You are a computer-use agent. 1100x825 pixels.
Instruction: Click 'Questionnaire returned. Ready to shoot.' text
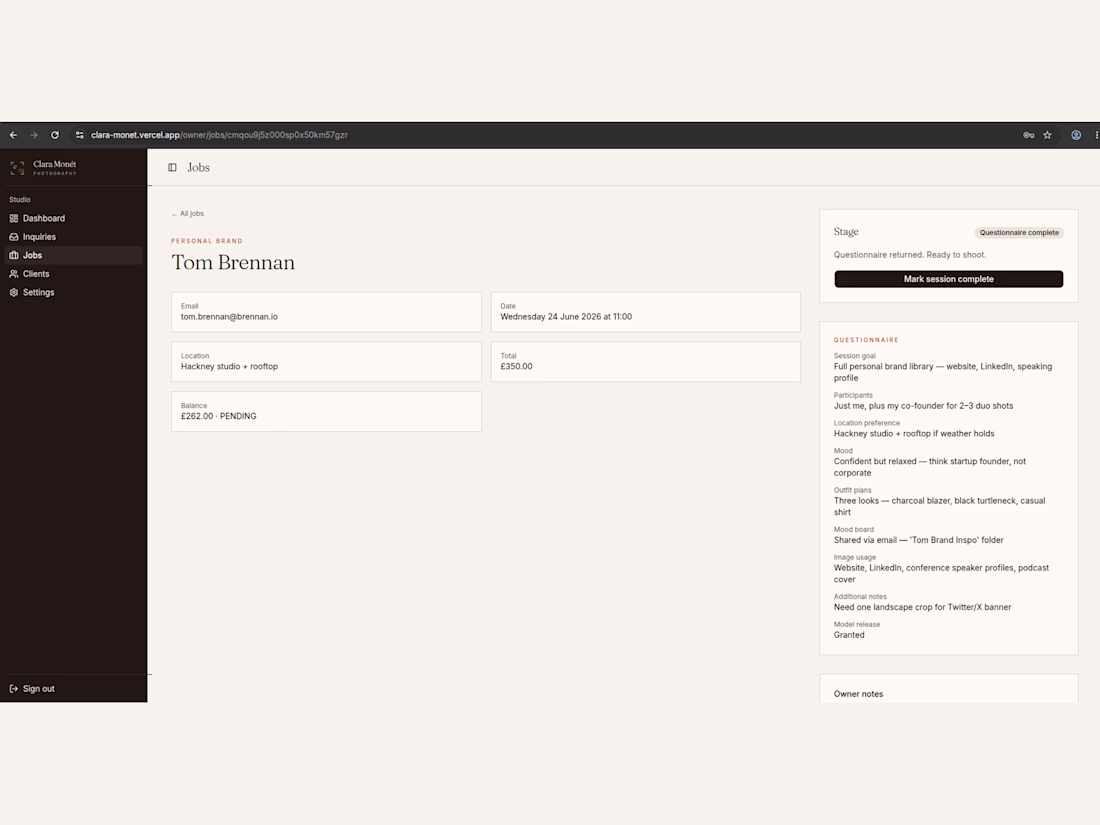coord(910,255)
